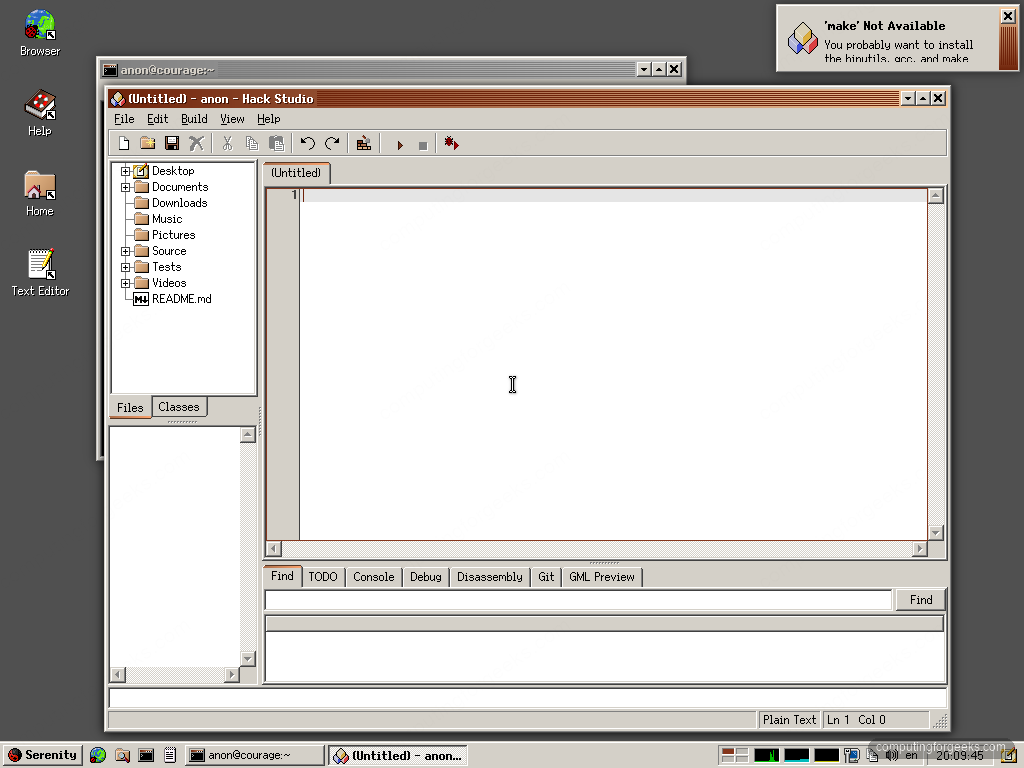
Task: Launch the Text Editor desktop shortcut
Action: point(40,272)
